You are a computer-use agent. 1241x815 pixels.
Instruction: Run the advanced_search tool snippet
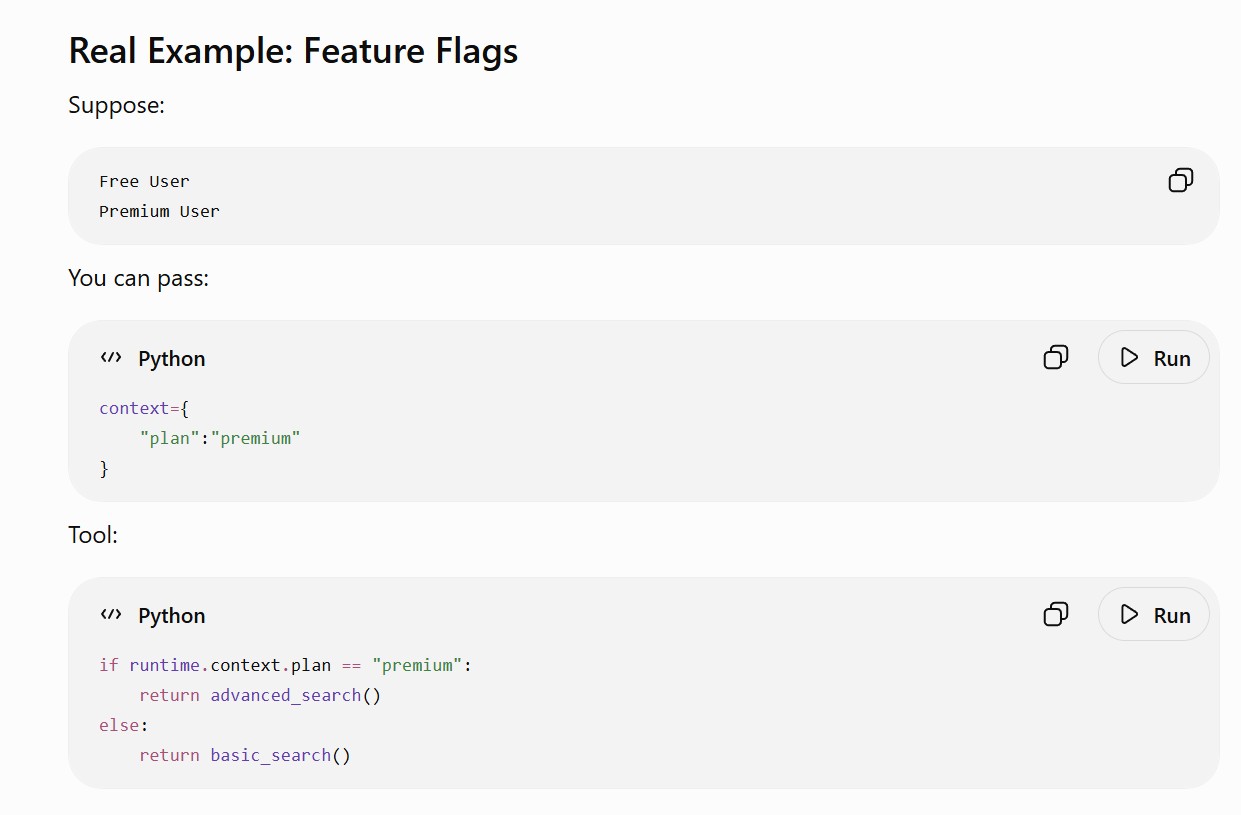point(1154,615)
